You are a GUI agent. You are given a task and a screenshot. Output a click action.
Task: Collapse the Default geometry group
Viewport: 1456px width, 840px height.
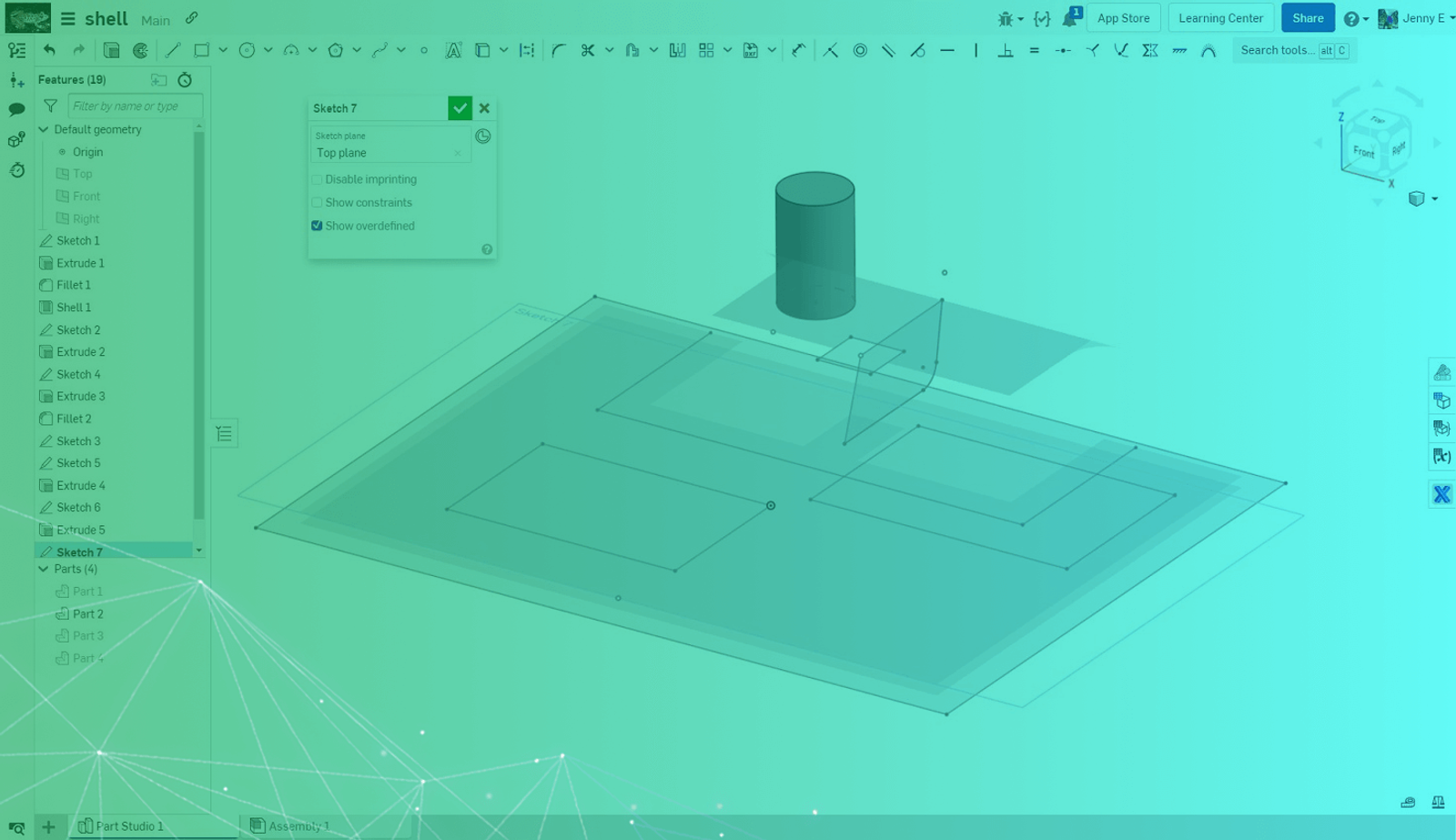point(44,130)
